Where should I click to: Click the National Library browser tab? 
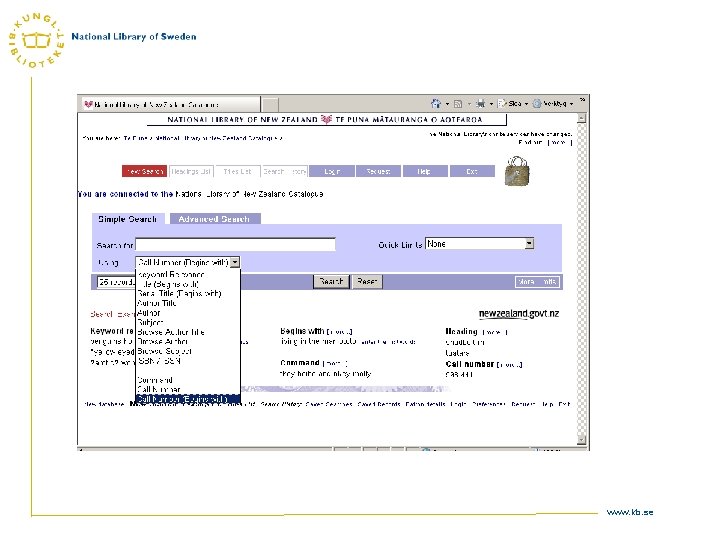coord(171,104)
